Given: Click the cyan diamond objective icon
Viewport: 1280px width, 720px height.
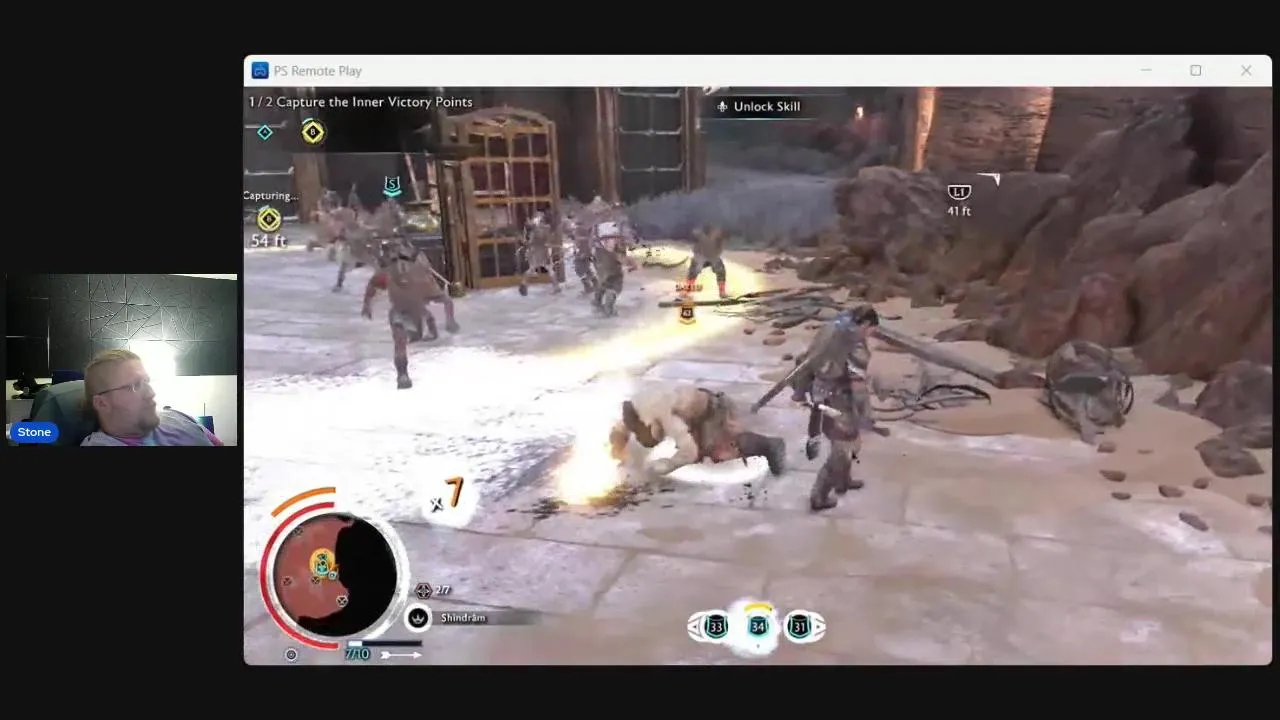Looking at the screenshot, I should [x=265, y=132].
